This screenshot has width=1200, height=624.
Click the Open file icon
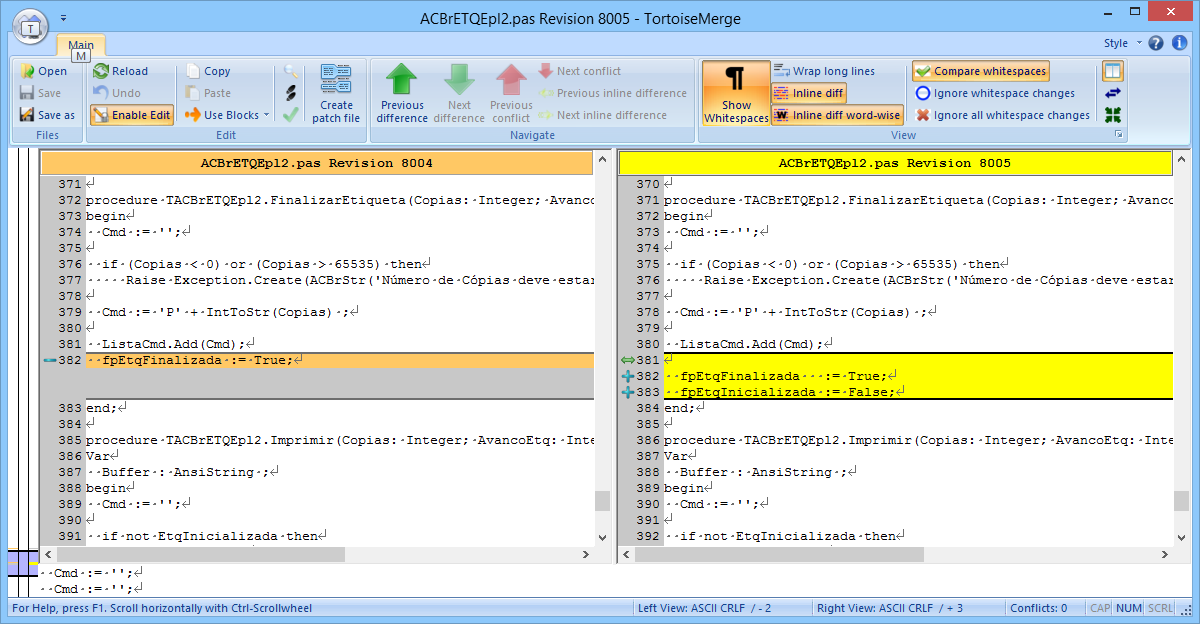click(x=26, y=71)
